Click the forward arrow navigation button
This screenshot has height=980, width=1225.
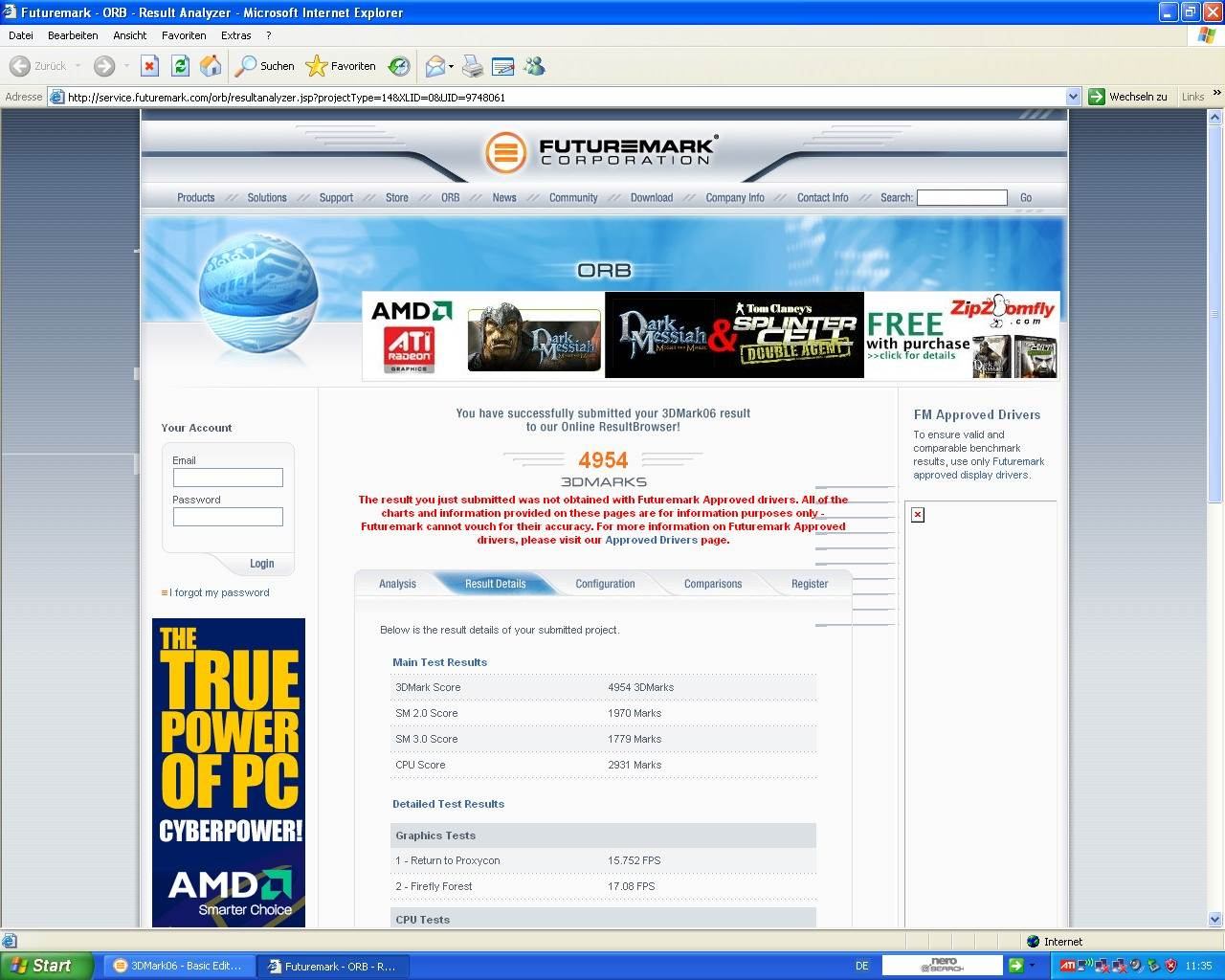(104, 66)
